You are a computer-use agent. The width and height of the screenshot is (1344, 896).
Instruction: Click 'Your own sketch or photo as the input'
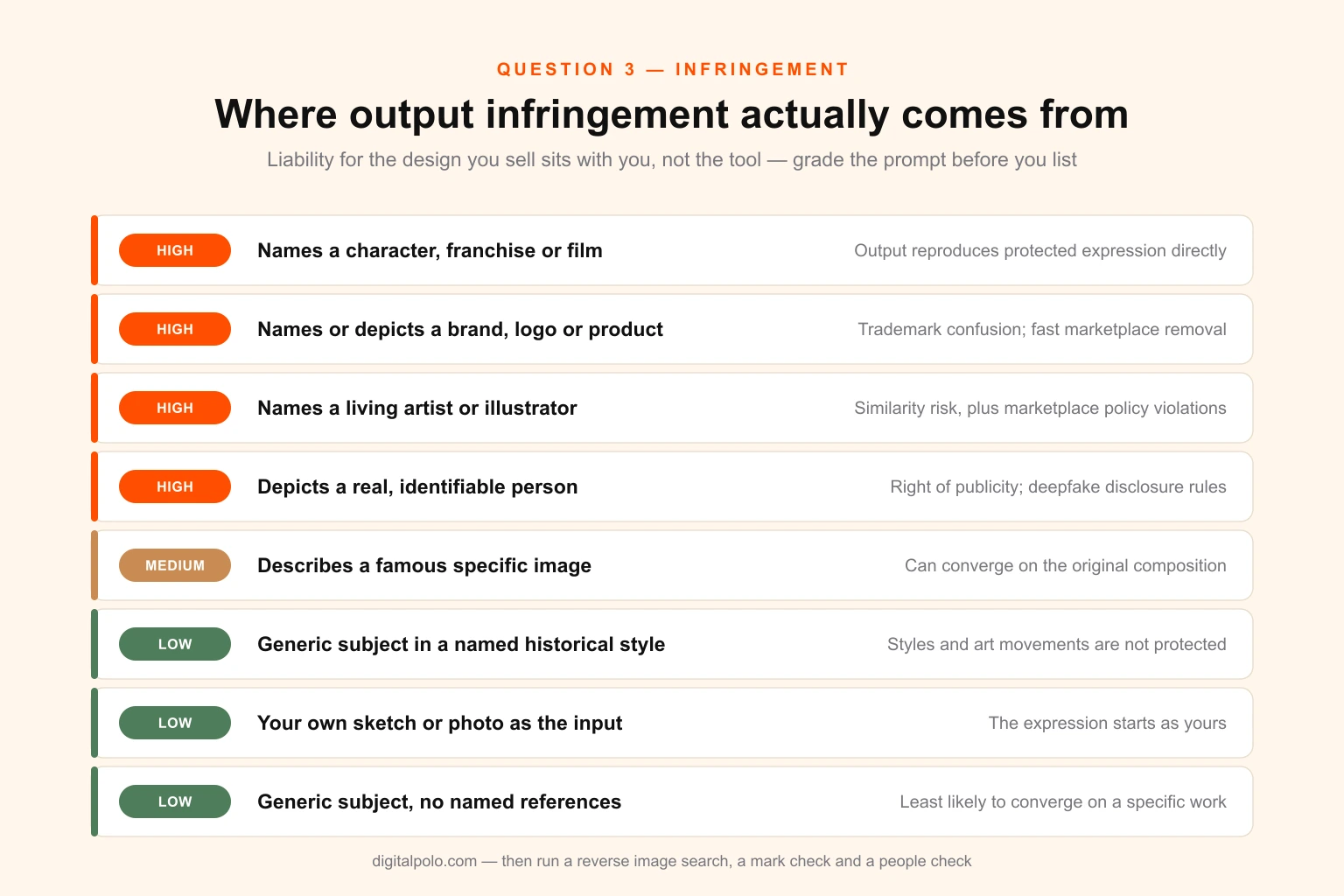(440, 724)
